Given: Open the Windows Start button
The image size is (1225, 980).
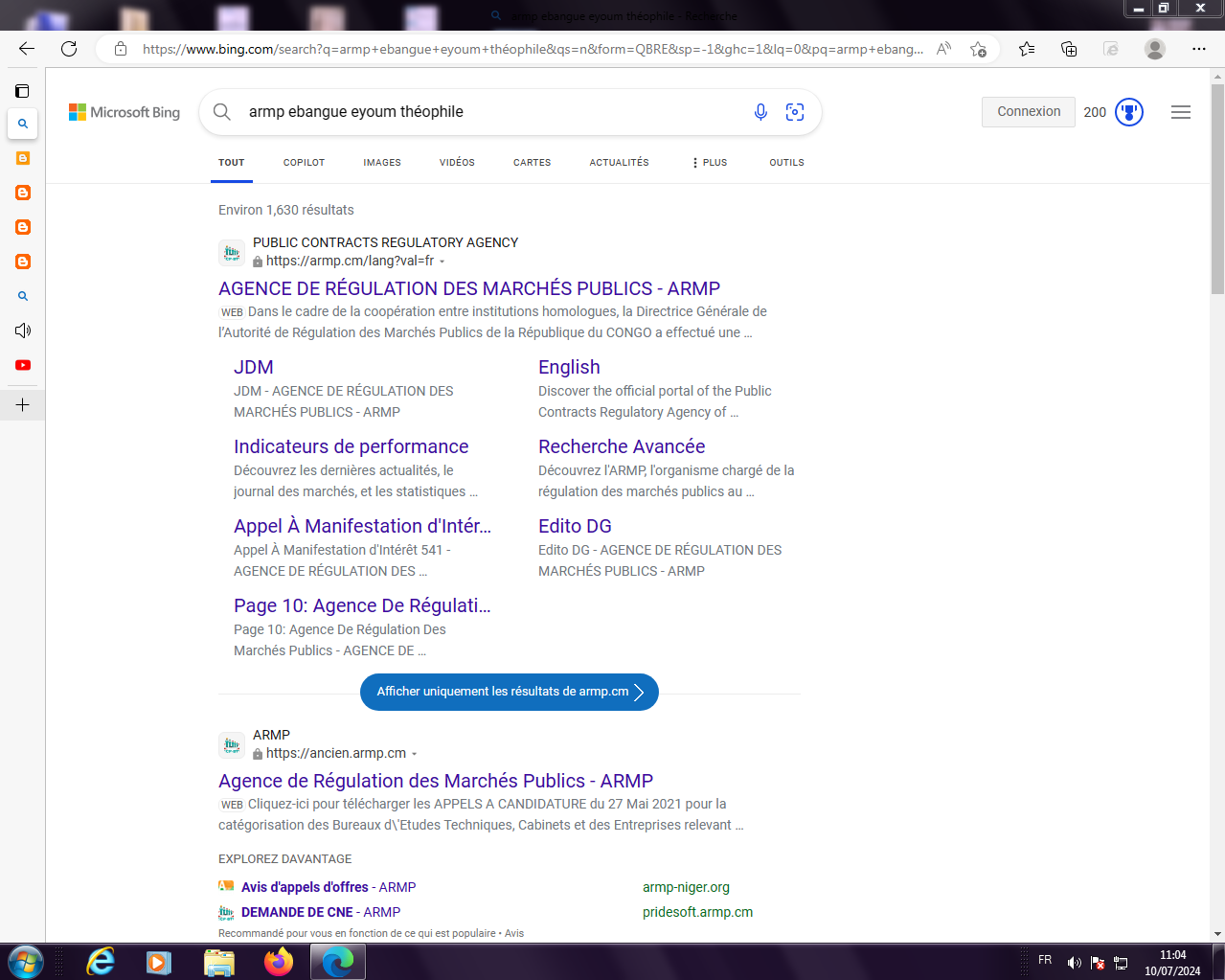Looking at the screenshot, I should [24, 962].
